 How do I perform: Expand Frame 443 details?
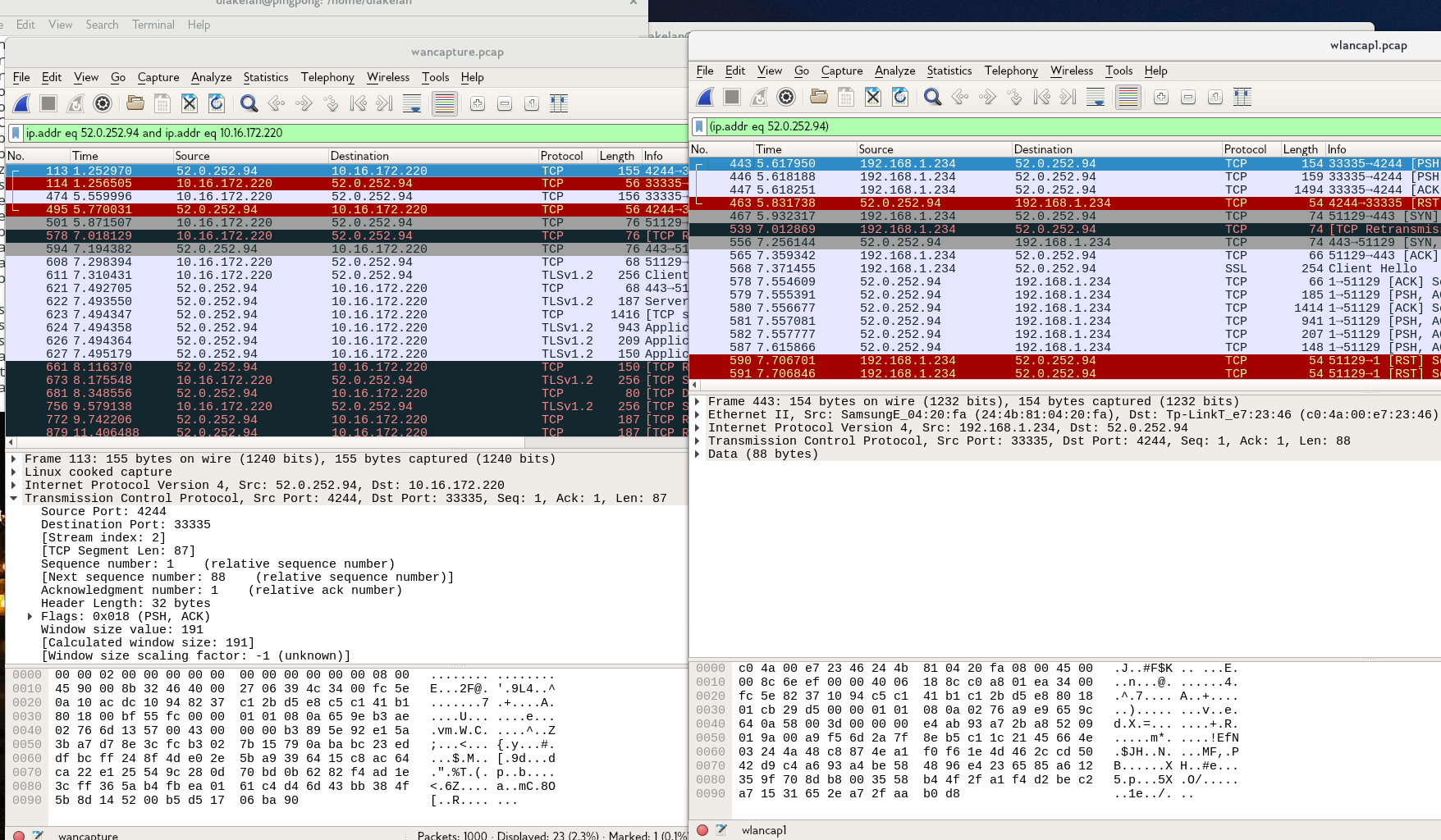698,402
